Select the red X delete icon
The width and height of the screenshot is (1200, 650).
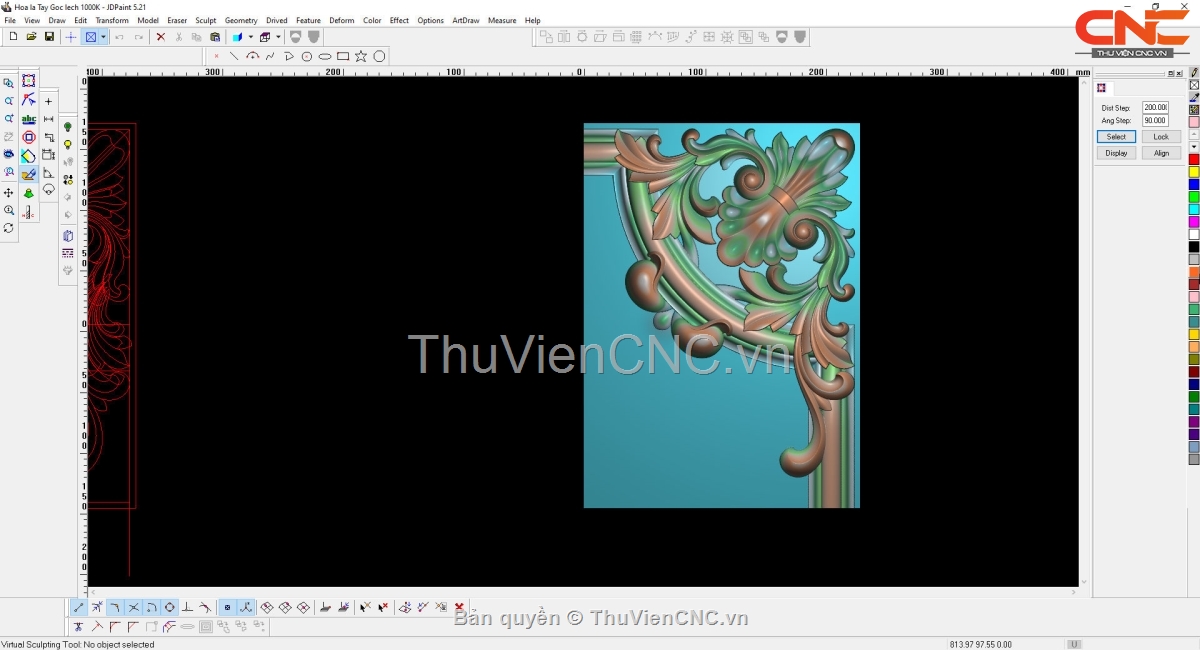[160, 37]
